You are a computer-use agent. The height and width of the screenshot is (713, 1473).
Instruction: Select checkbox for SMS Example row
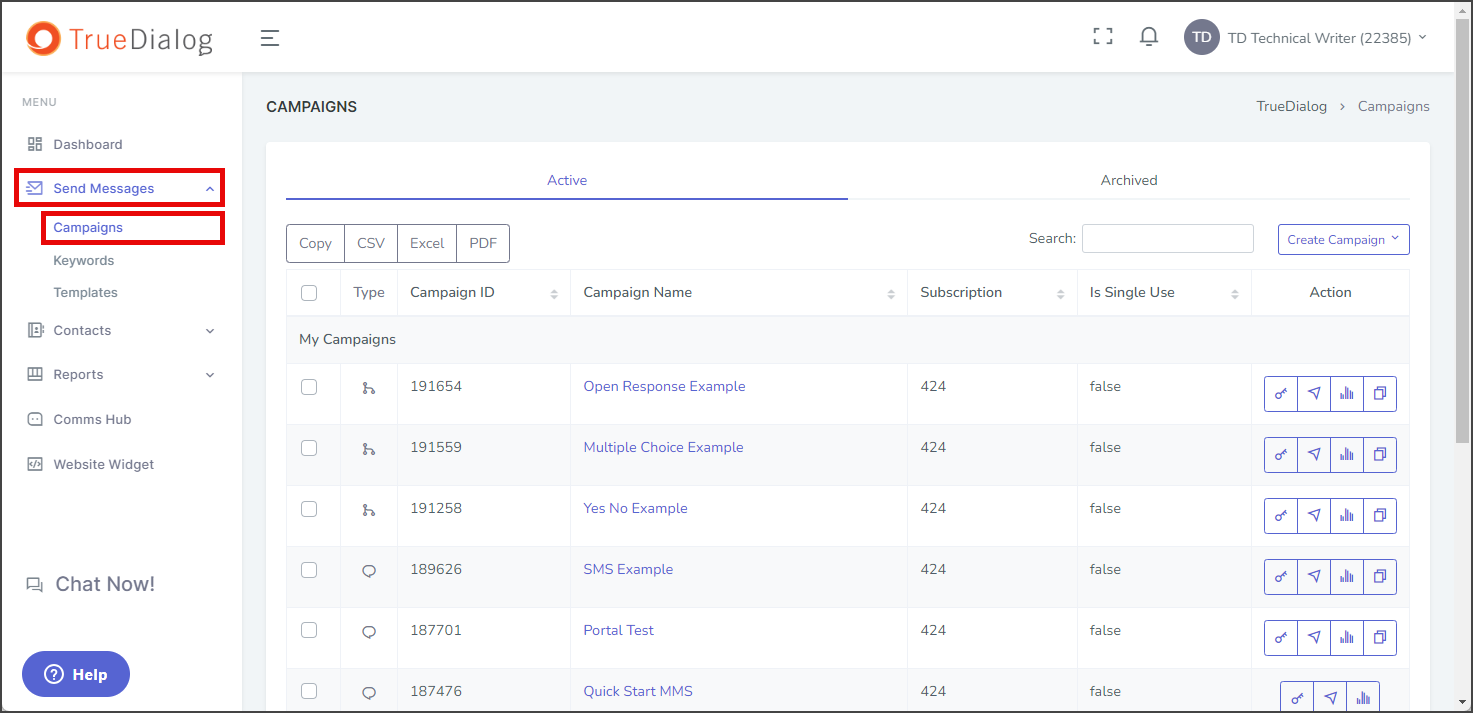309,570
